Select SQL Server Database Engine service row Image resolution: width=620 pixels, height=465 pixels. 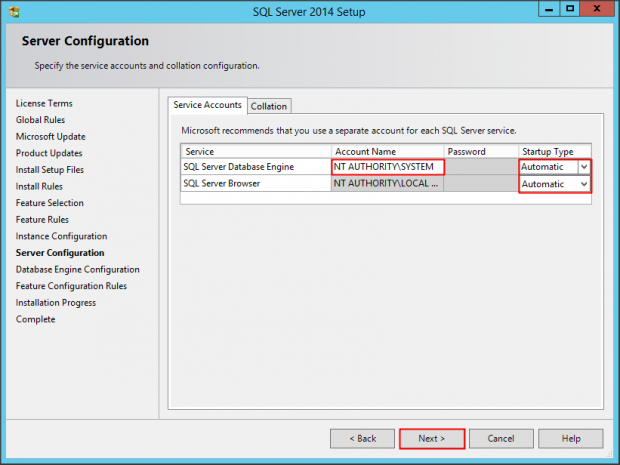coord(256,167)
